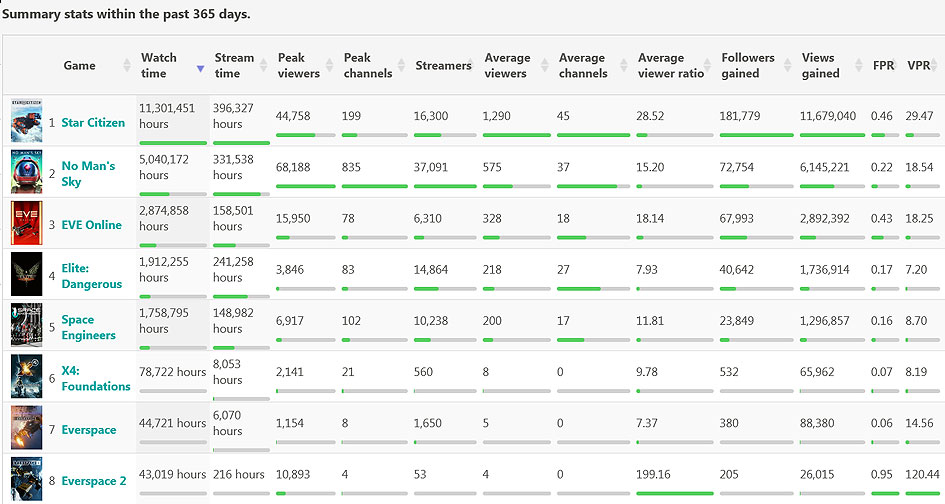Sort by Average viewer ratio header
Screen dimensions: 945x504
[x=671, y=65]
